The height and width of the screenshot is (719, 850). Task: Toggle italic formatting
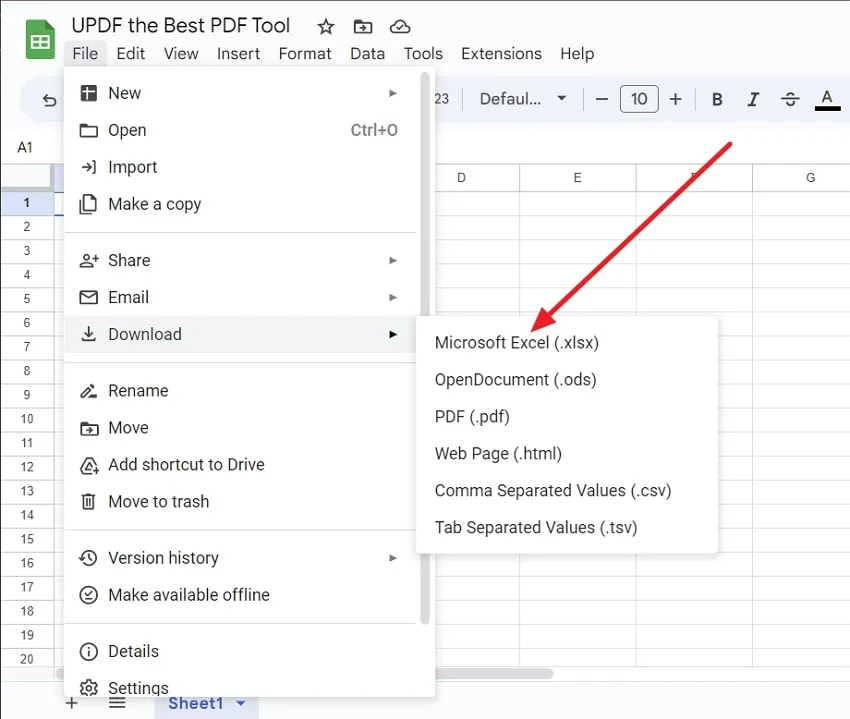tap(753, 99)
